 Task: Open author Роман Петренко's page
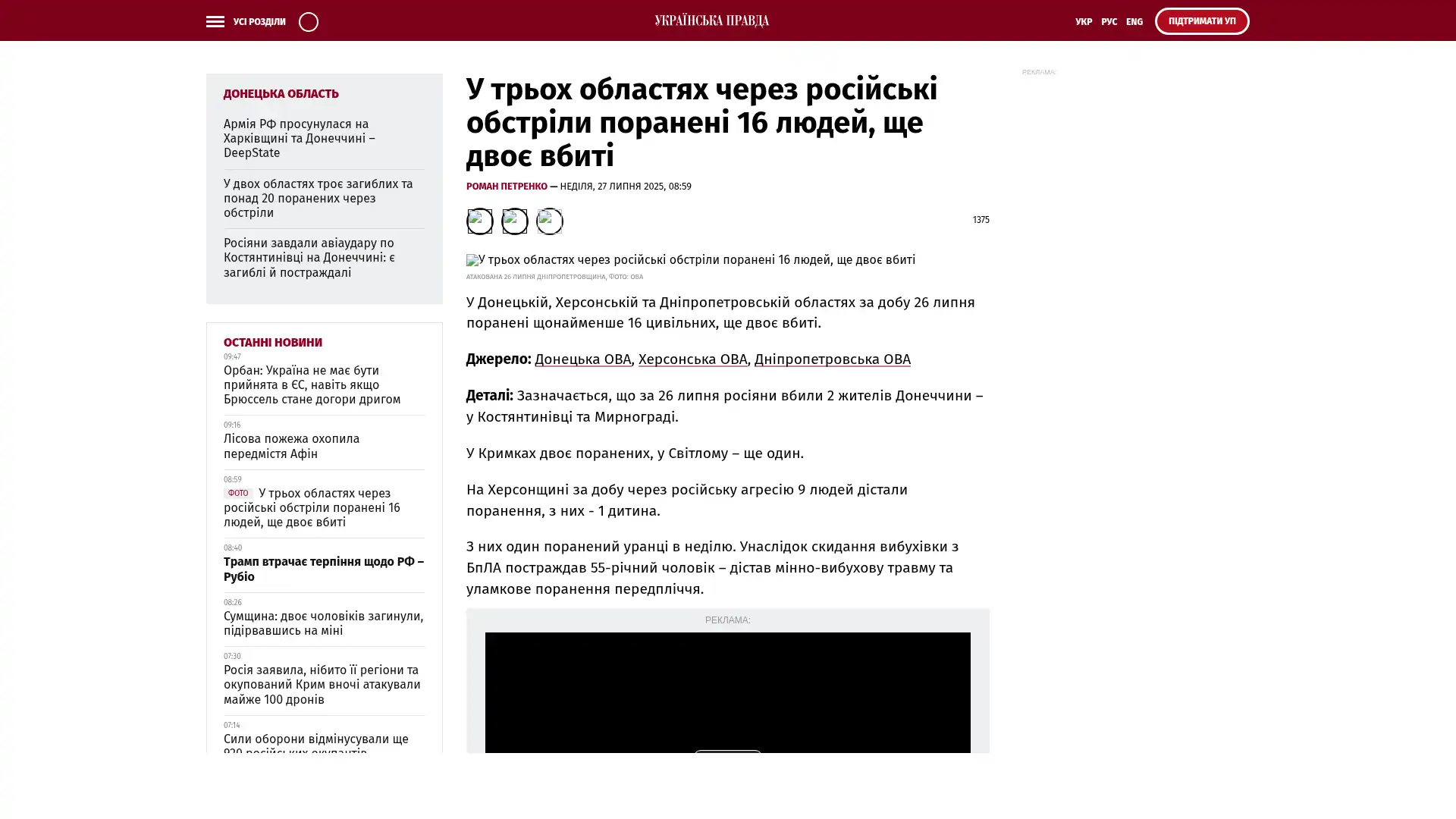(x=506, y=187)
